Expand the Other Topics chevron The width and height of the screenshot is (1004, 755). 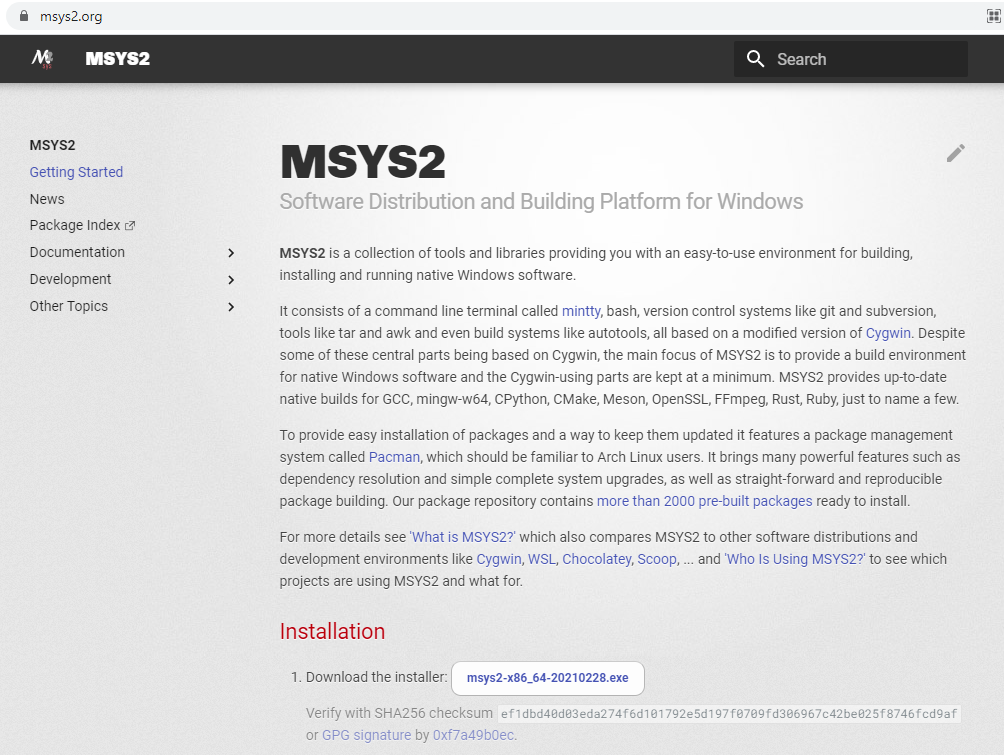click(x=231, y=307)
